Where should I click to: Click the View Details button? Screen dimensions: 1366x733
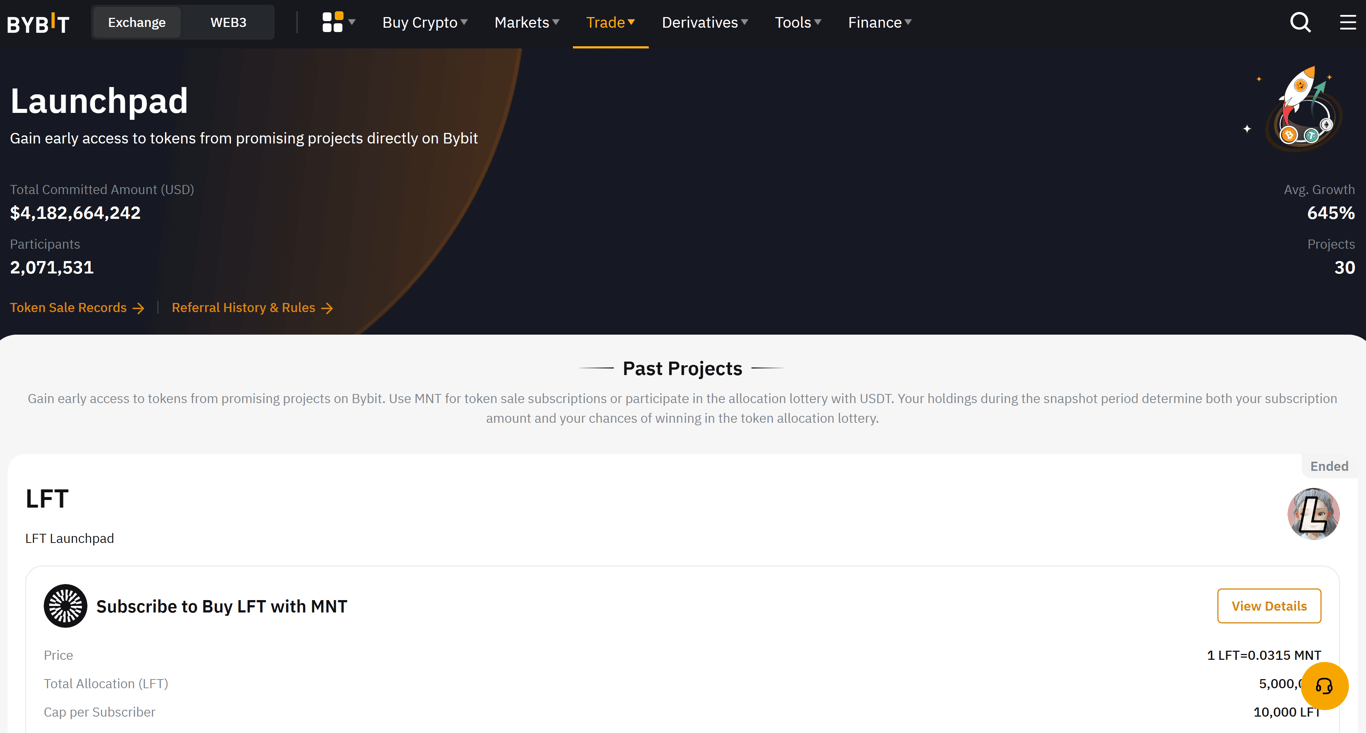click(x=1269, y=606)
